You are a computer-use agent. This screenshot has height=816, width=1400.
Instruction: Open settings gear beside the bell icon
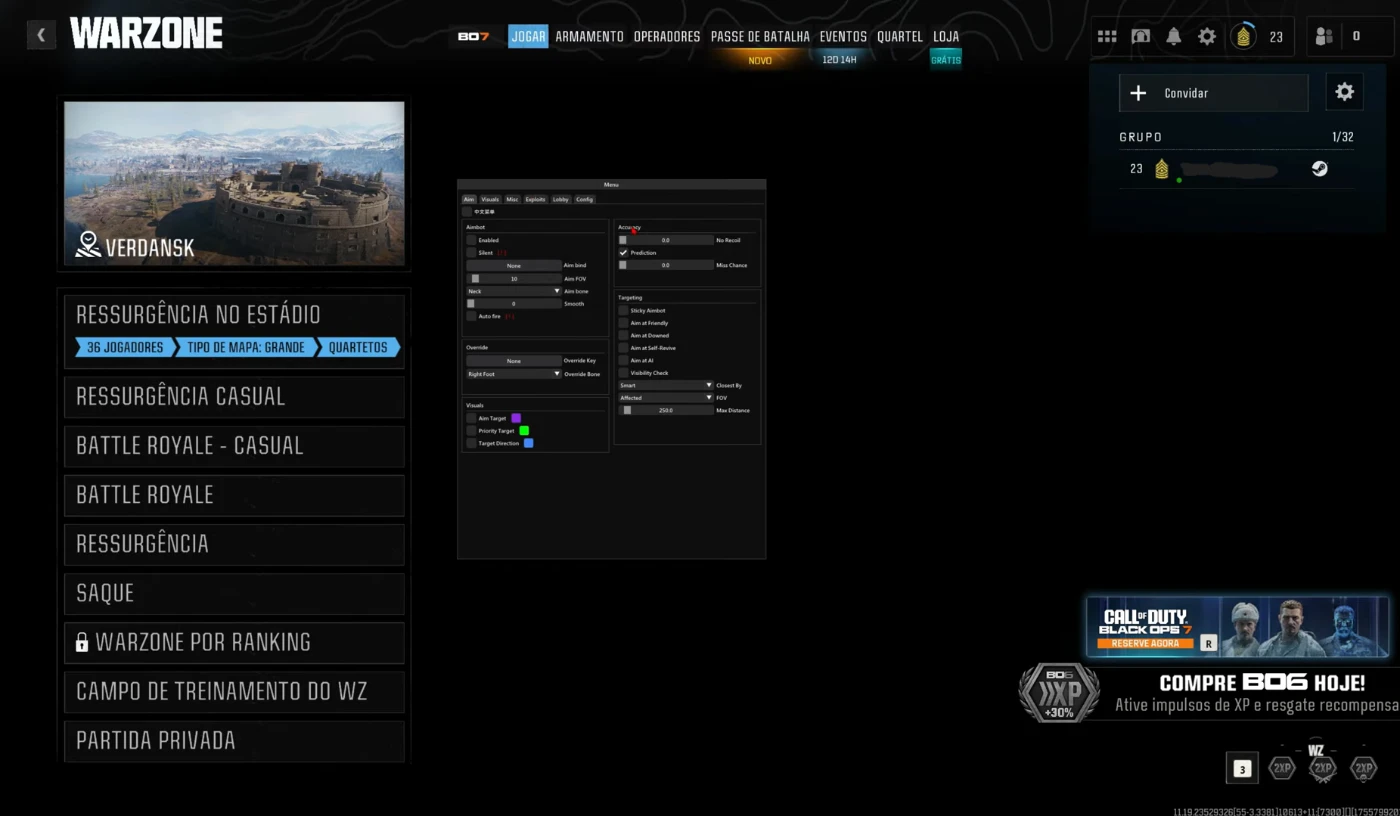(1207, 36)
